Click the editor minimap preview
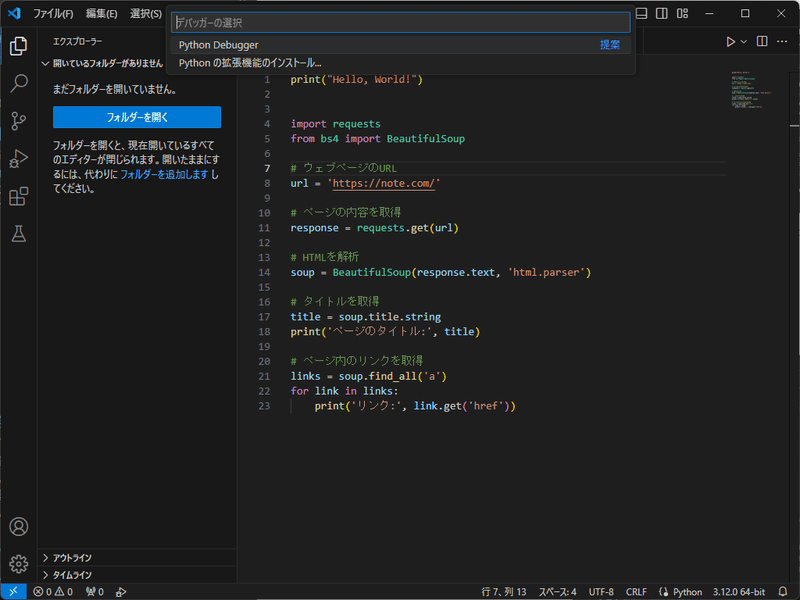The width and height of the screenshot is (800, 600). pyautogui.click(x=751, y=90)
